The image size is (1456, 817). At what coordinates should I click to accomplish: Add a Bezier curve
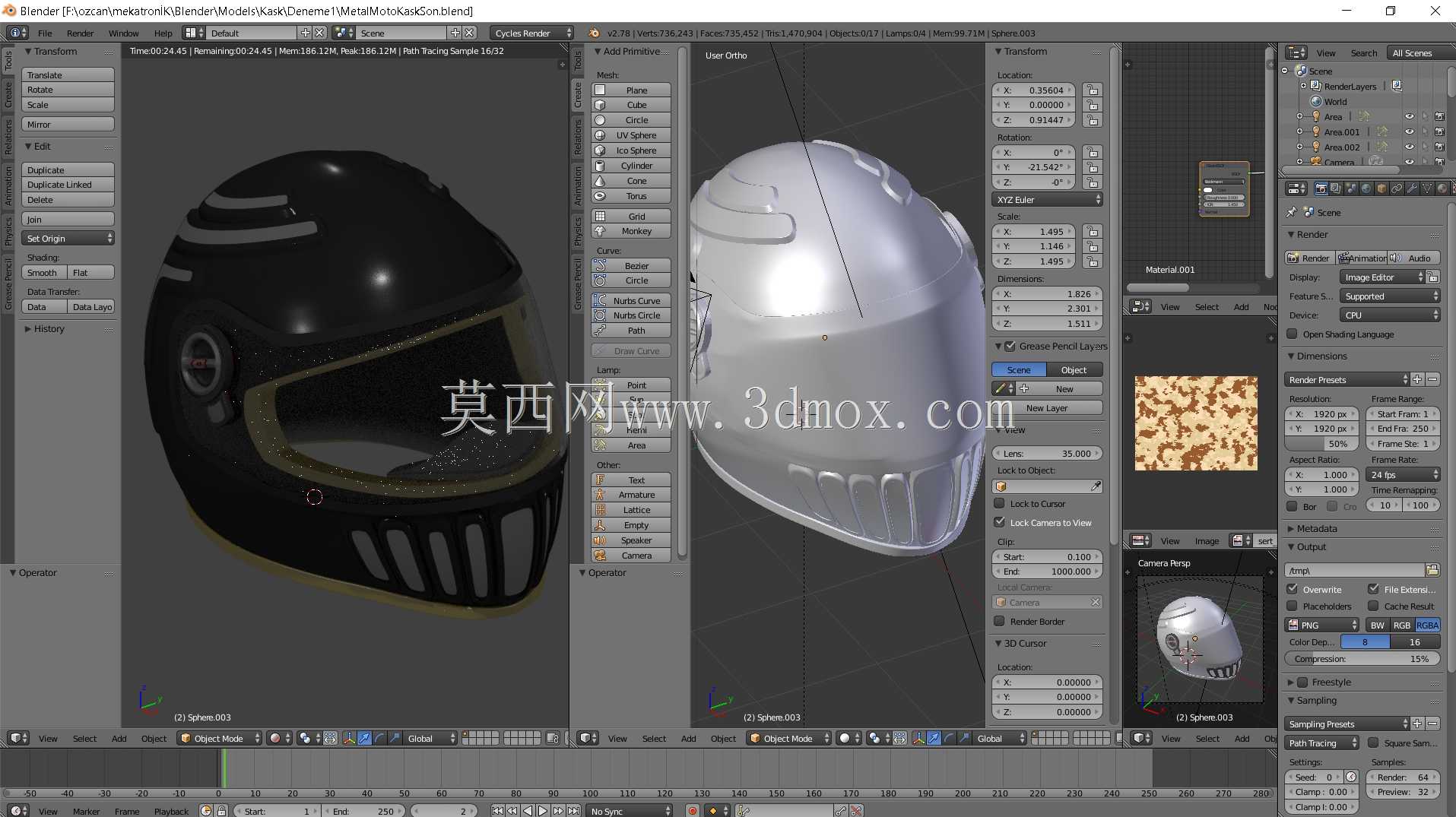[x=631, y=266]
